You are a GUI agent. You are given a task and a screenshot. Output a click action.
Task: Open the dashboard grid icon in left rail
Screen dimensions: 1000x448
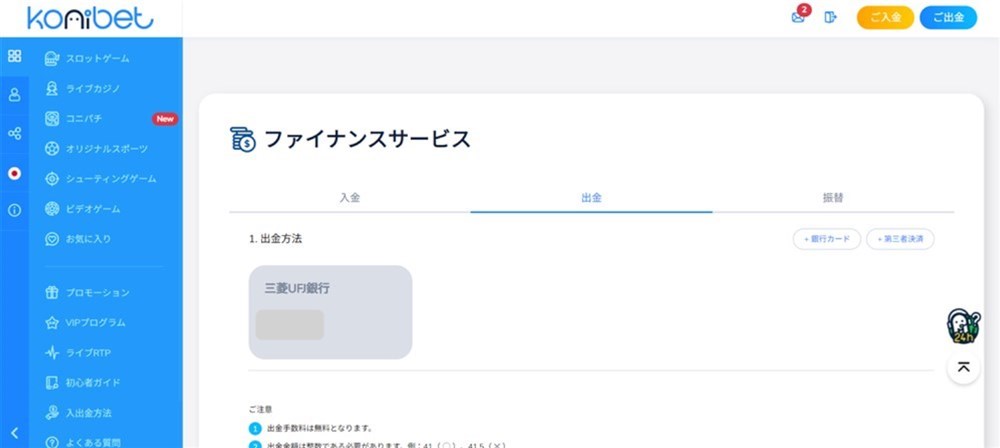point(14,56)
